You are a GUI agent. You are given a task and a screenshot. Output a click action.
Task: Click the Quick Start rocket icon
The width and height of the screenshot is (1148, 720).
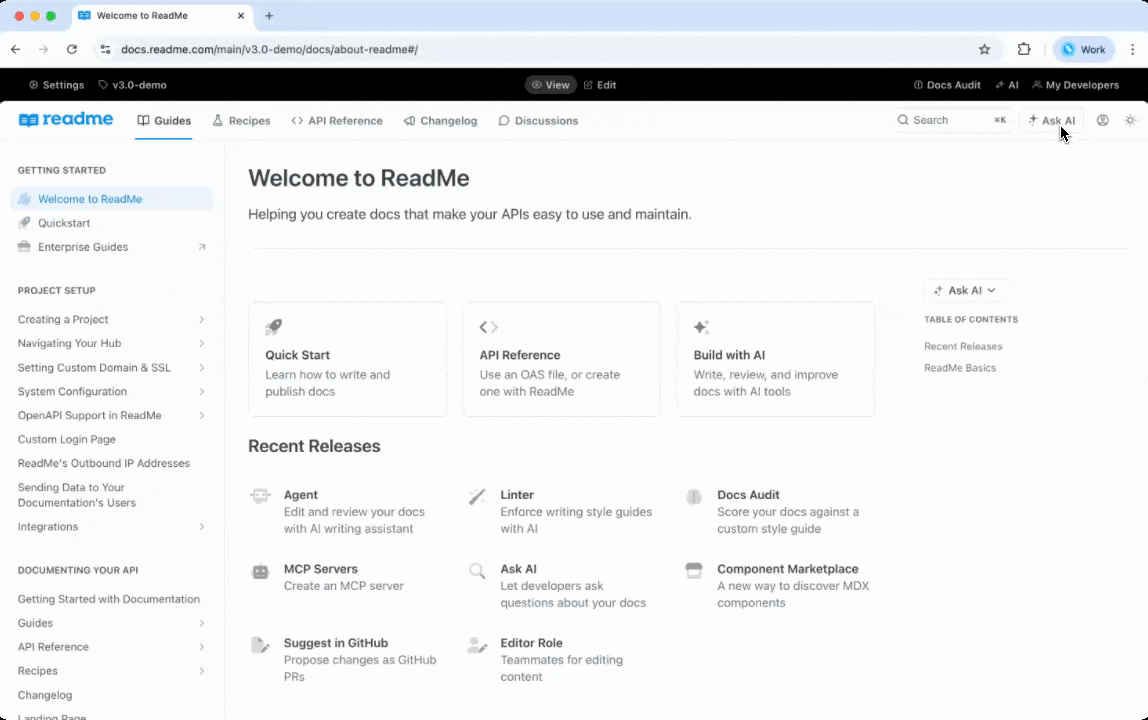(274, 327)
